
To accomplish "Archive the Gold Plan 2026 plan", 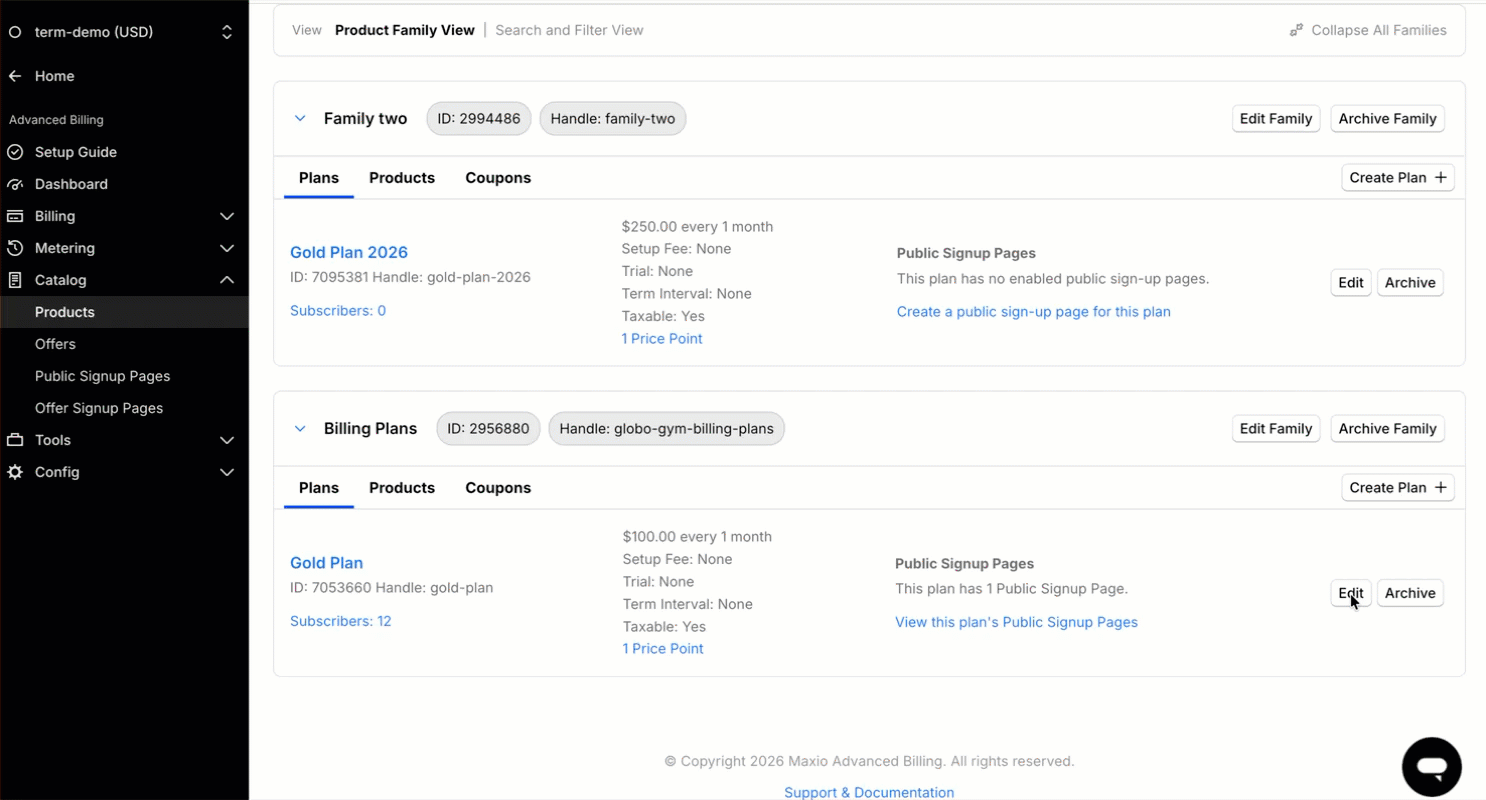I will click(x=1410, y=283).
